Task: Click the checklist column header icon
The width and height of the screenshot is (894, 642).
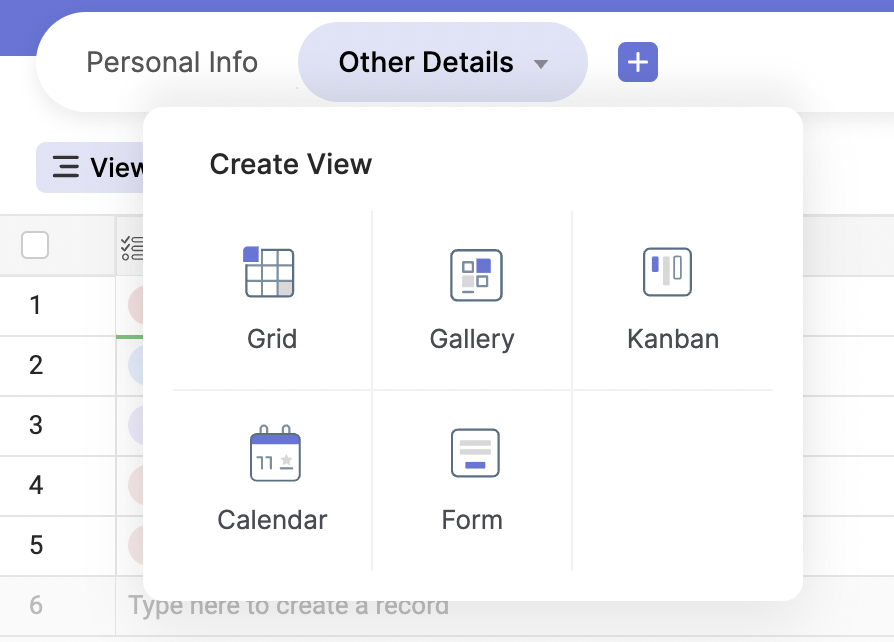Action: 132,247
